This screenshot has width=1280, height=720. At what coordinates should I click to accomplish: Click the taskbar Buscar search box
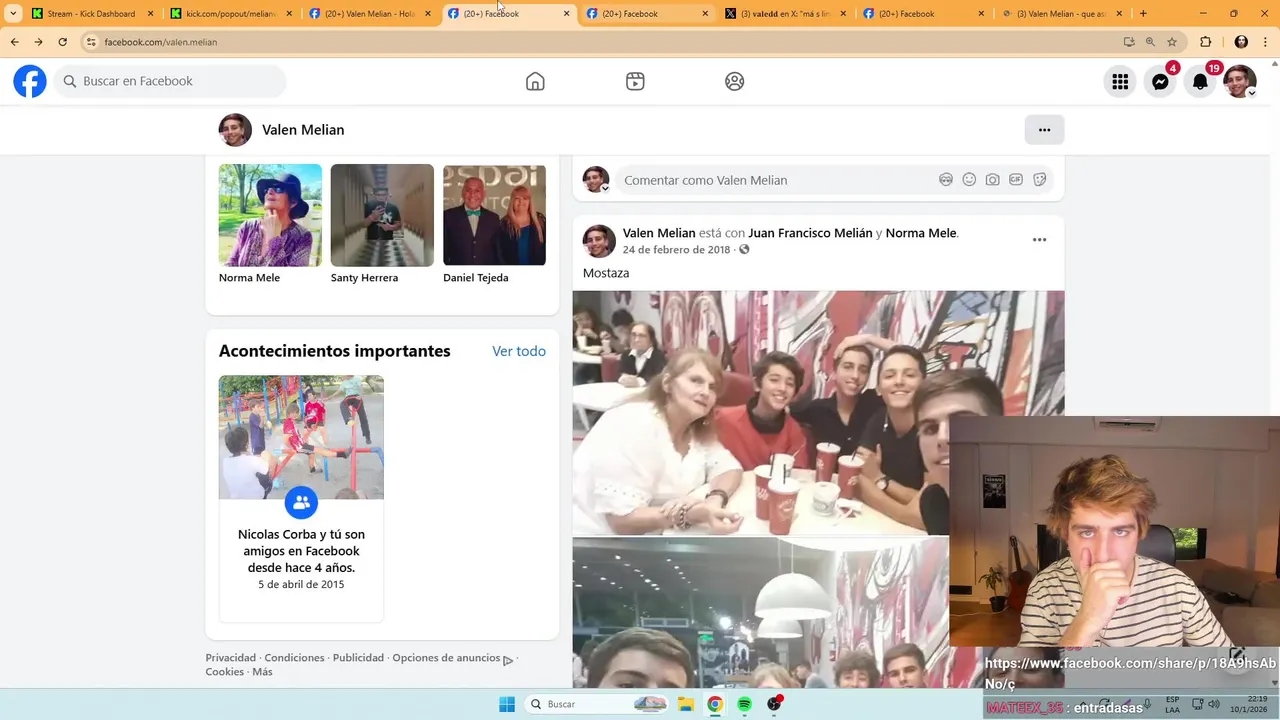tap(598, 704)
